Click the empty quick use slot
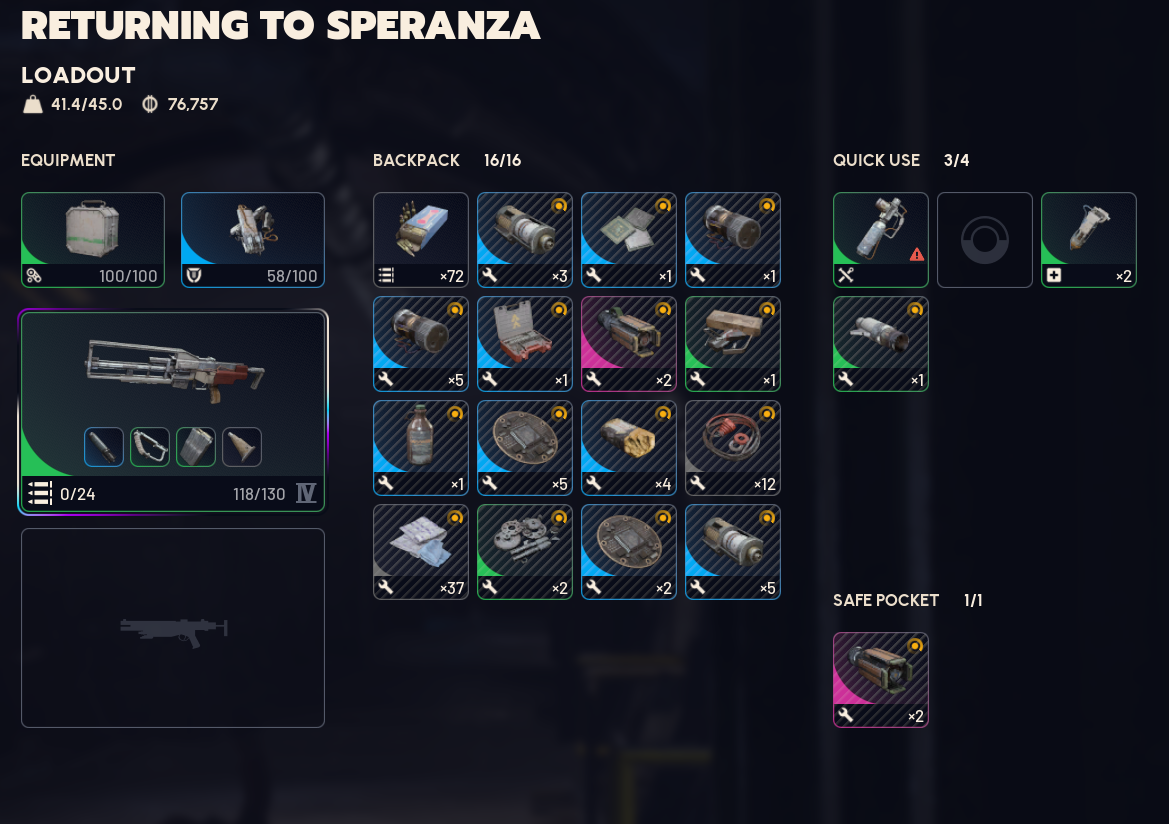This screenshot has width=1169, height=824. (x=985, y=239)
